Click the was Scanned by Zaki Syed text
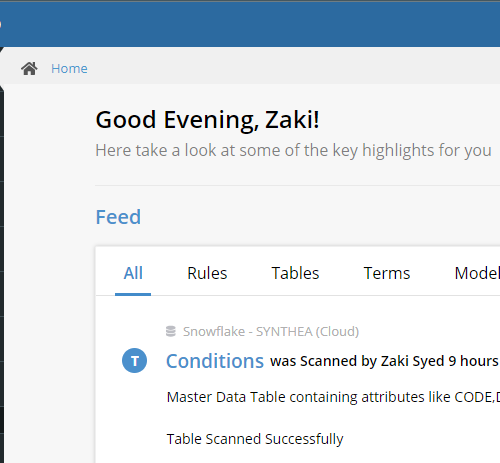The width and height of the screenshot is (500, 463). click(357, 361)
